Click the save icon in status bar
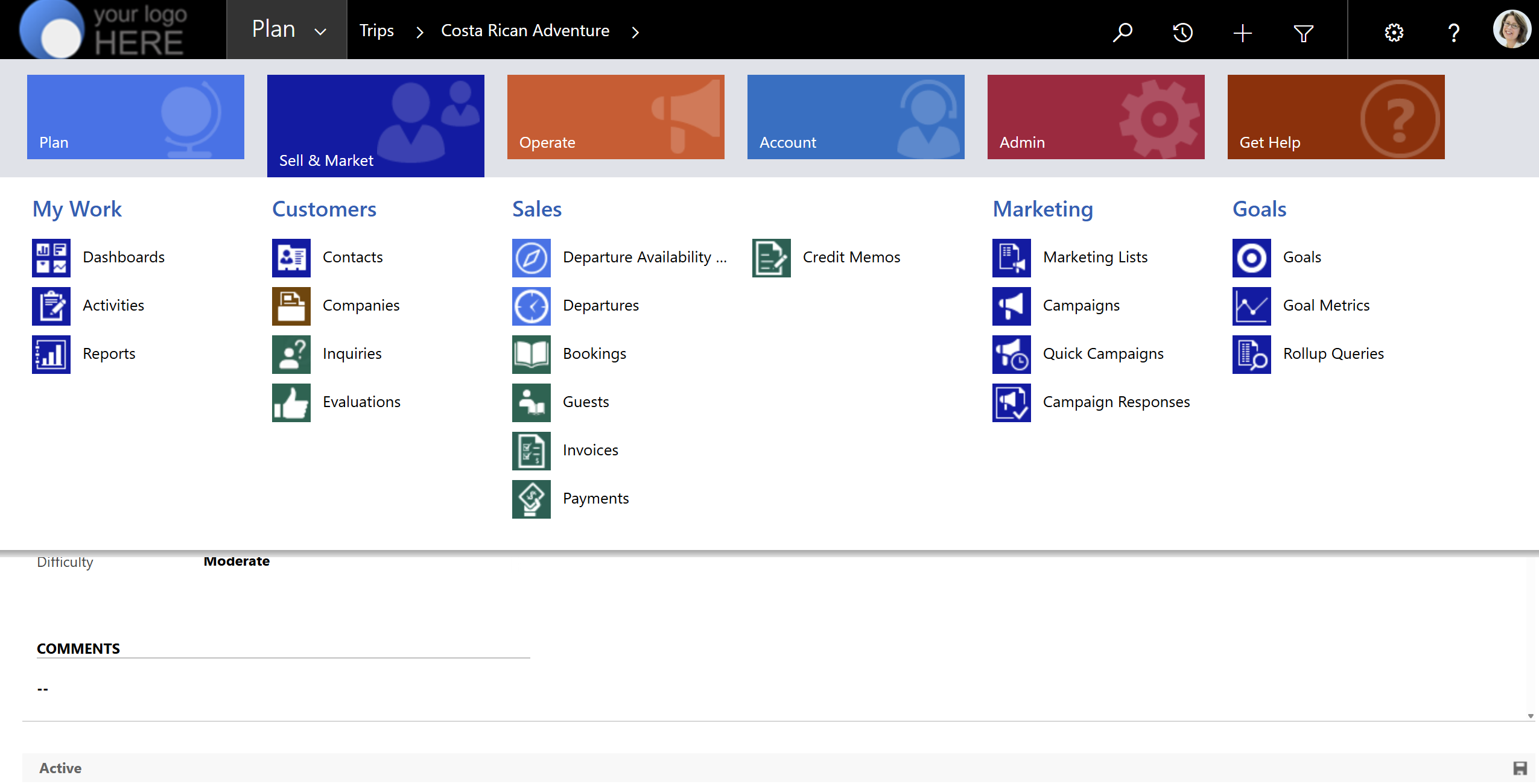The width and height of the screenshot is (1539, 784). [1520, 768]
